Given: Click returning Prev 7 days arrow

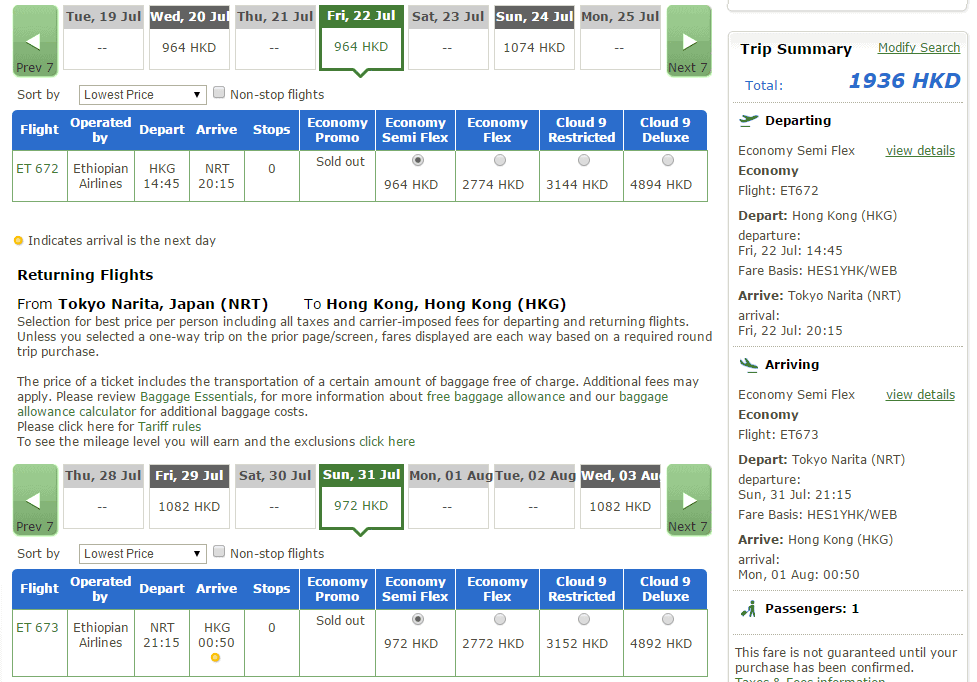Looking at the screenshot, I should (34, 500).
